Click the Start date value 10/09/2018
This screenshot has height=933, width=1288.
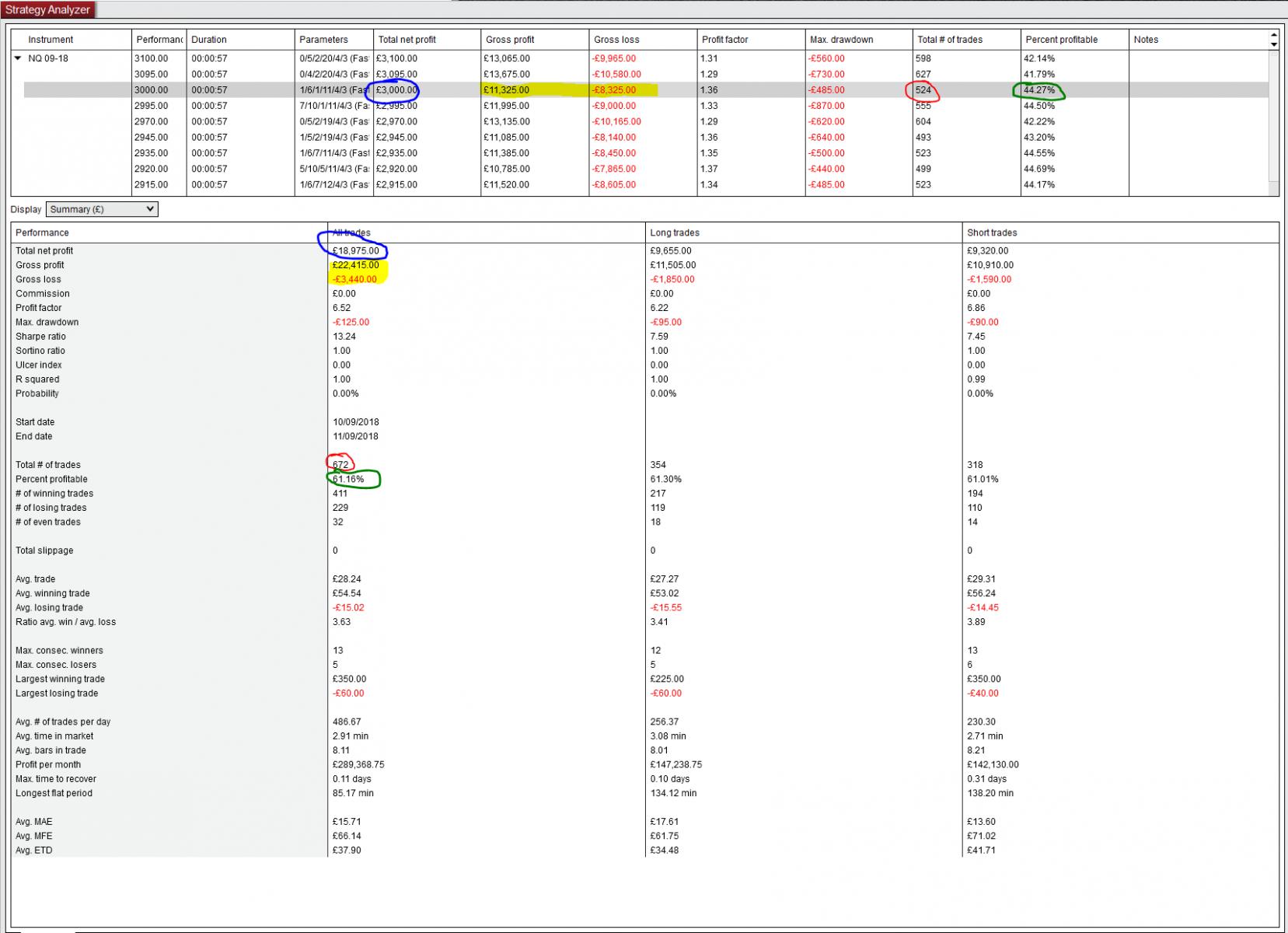[x=356, y=422]
